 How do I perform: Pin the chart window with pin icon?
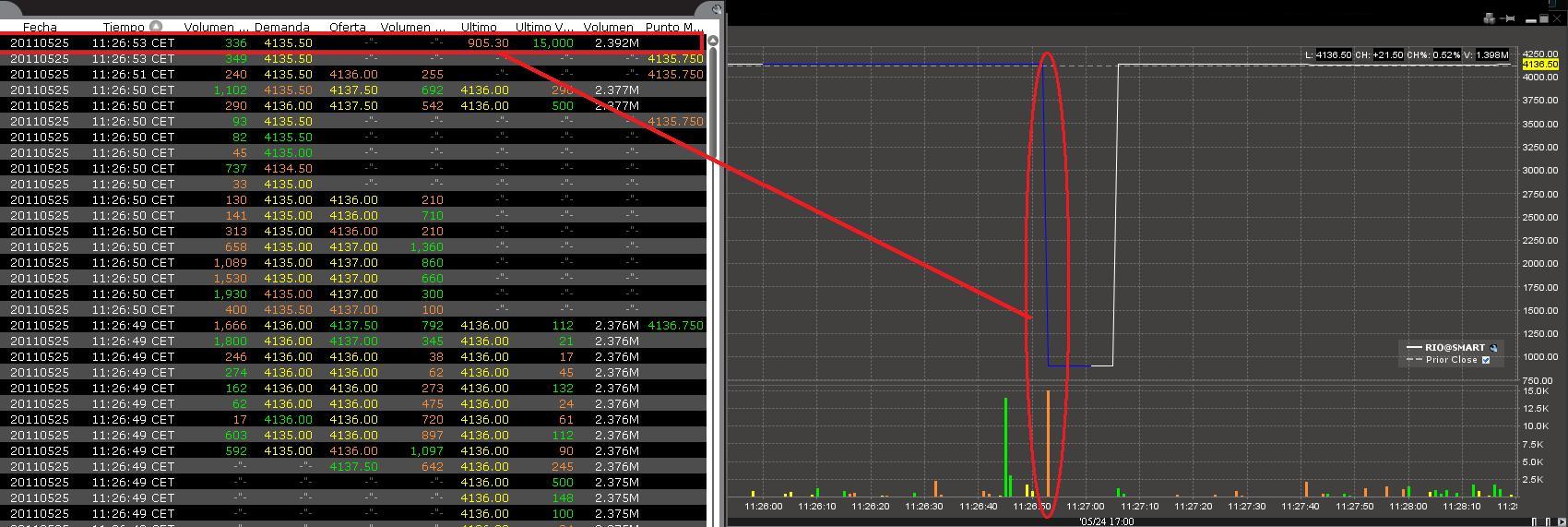click(x=1508, y=18)
